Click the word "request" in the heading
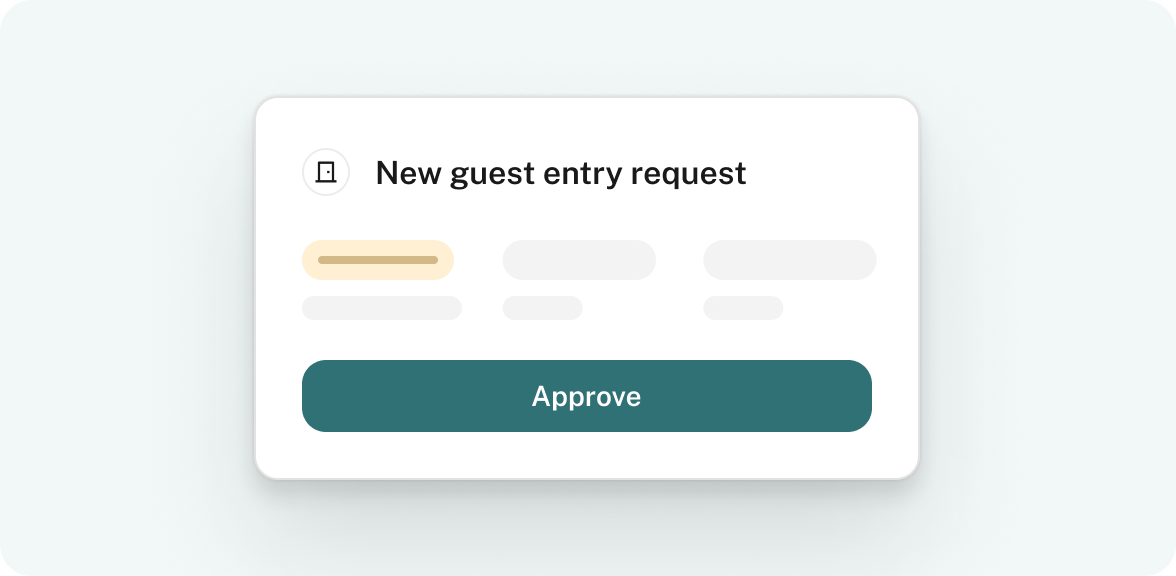This screenshot has width=1176, height=576. click(688, 175)
